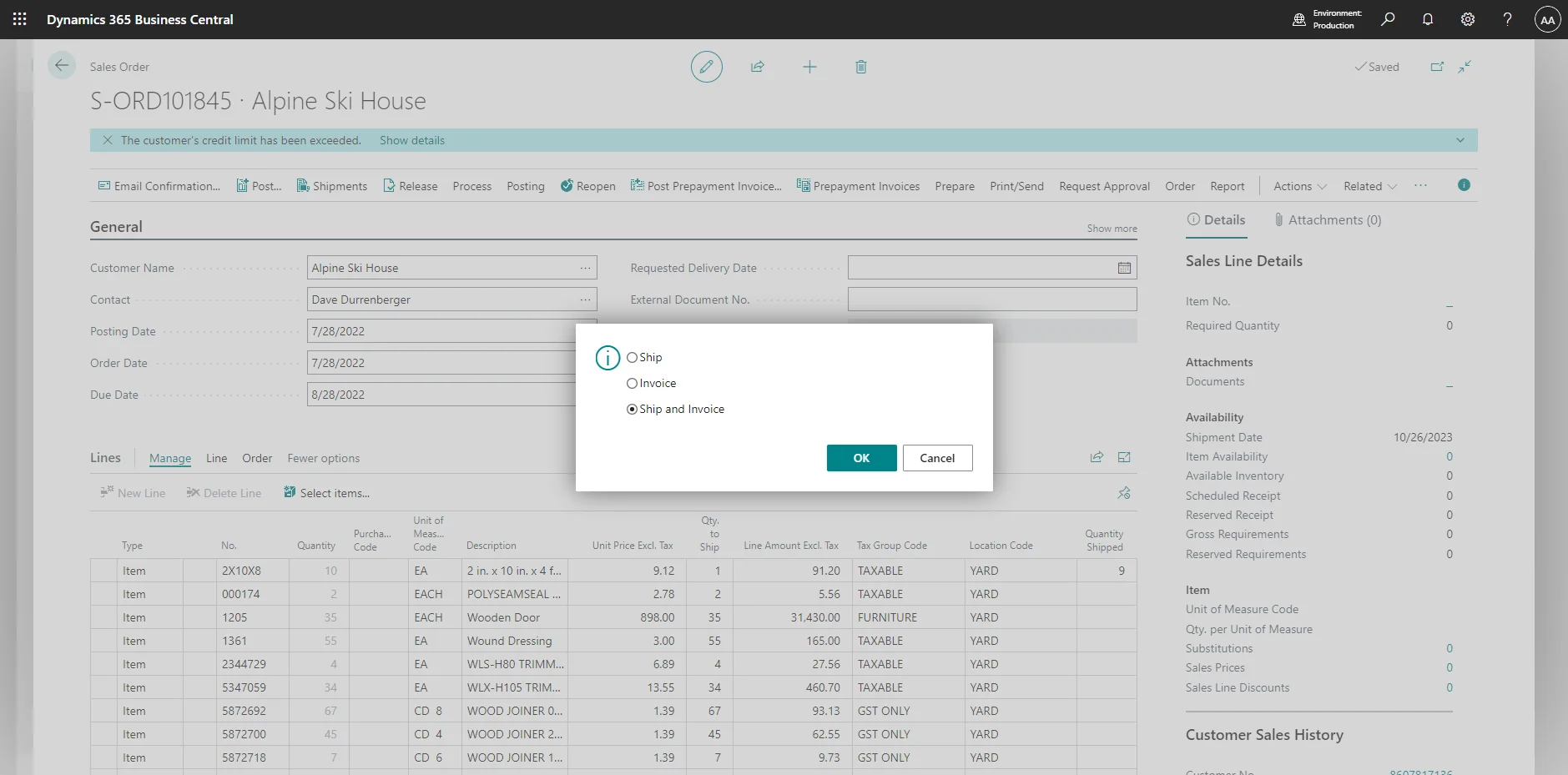This screenshot has height=775, width=1568.
Task: Open the search magnifier icon
Action: [1388, 19]
